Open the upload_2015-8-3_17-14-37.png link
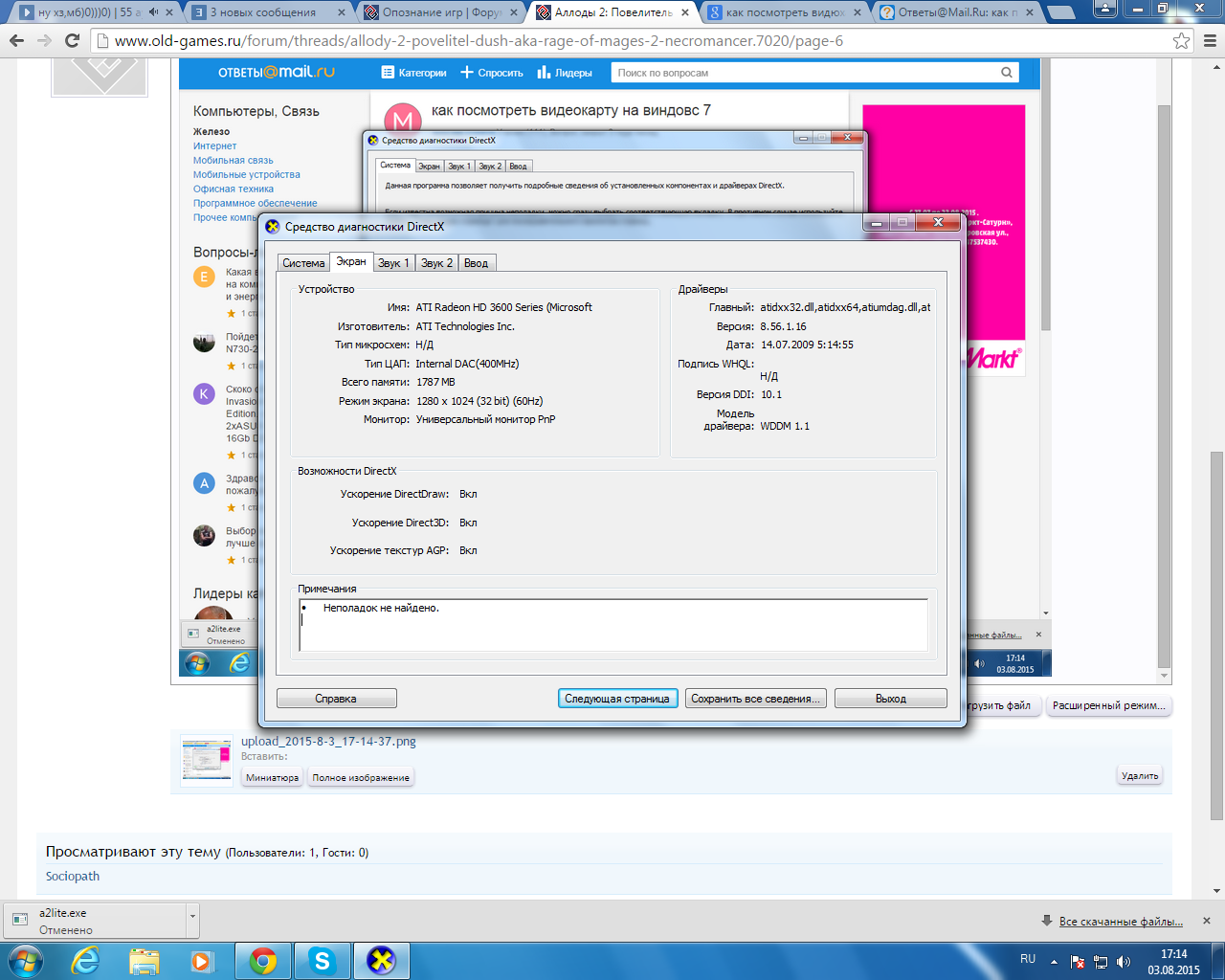The image size is (1225, 980). point(328,741)
